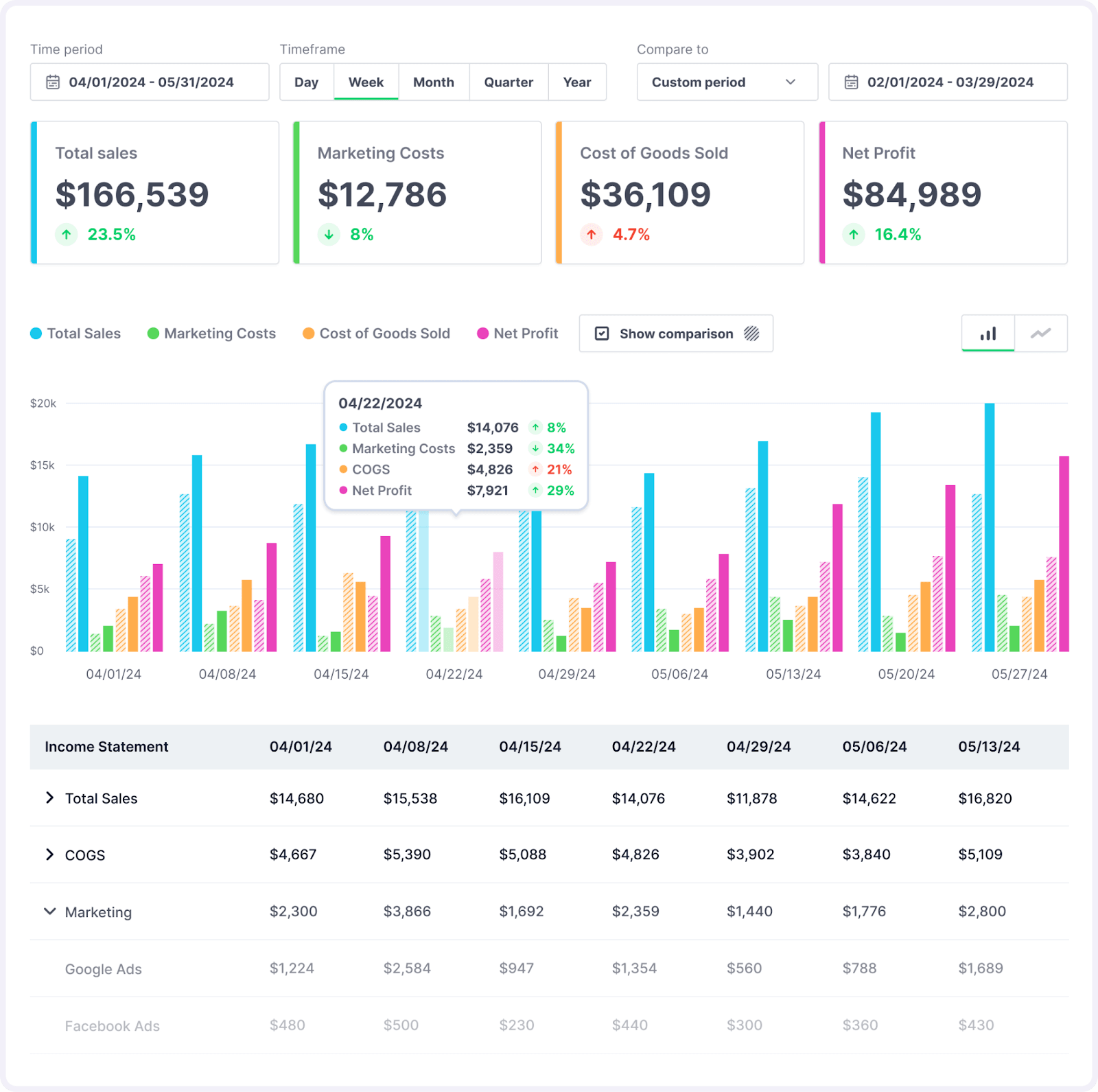Toggle the Show comparison checkbox
Screen dimensions: 1098x1092
[x=602, y=334]
